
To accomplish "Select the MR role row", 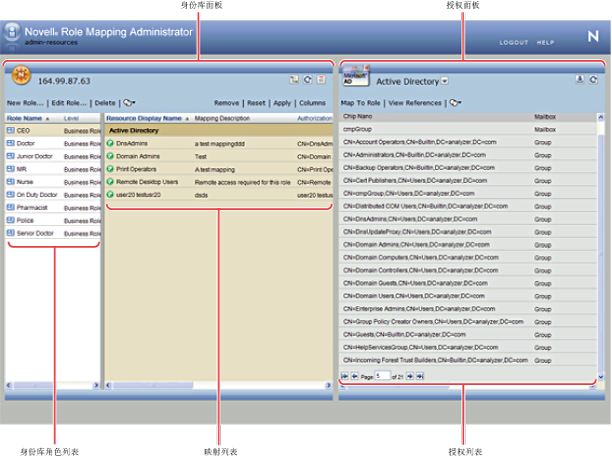I will tap(53, 169).
